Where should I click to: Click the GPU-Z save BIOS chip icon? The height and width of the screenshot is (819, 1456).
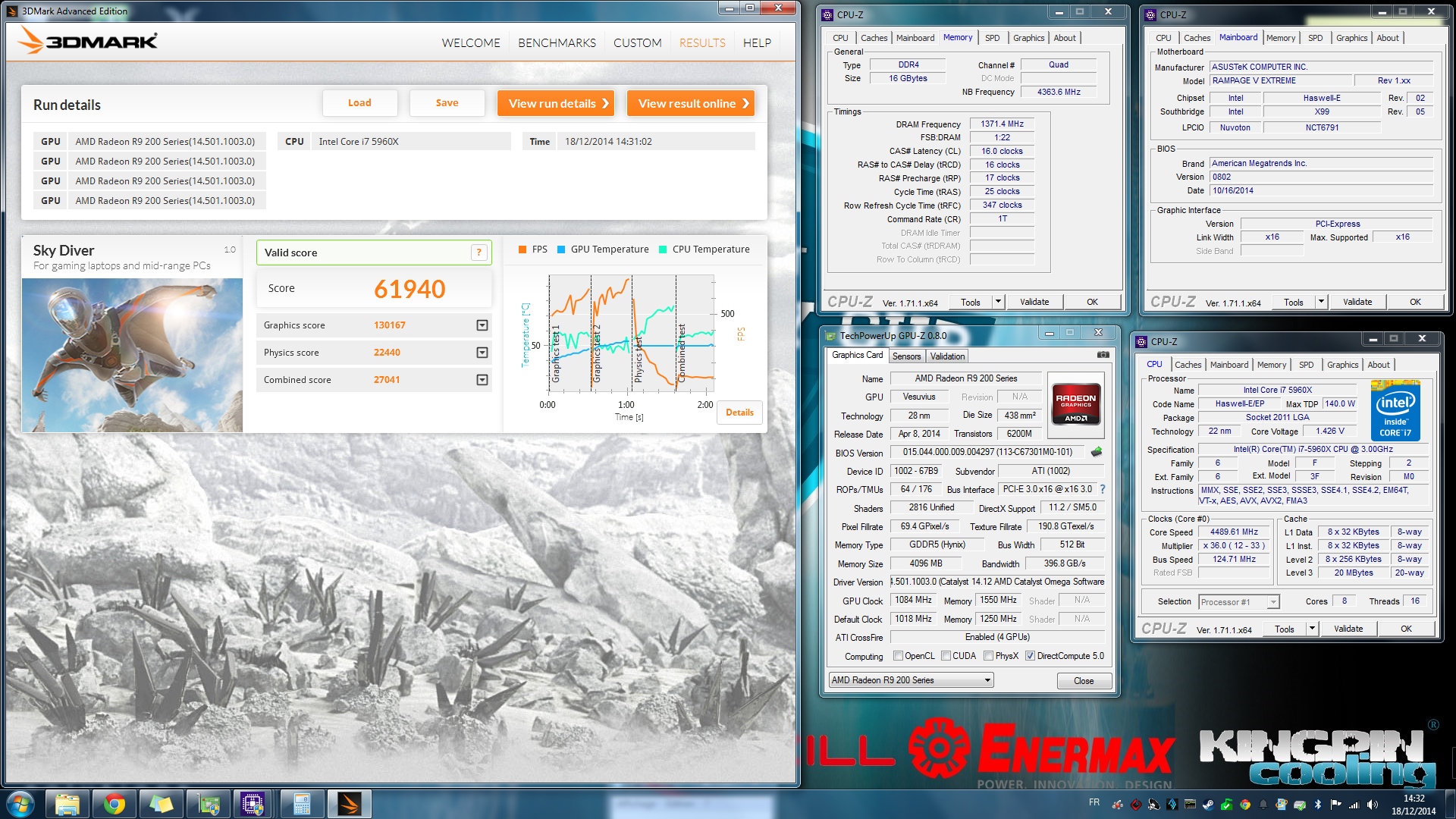1097,452
